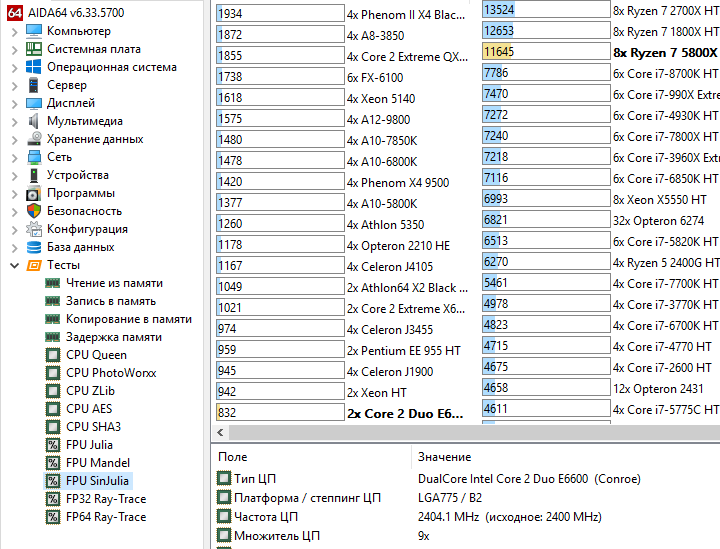Viewport: 720px width, 549px height.
Task: Click the Конфигурация gear icon
Action: click(34, 229)
